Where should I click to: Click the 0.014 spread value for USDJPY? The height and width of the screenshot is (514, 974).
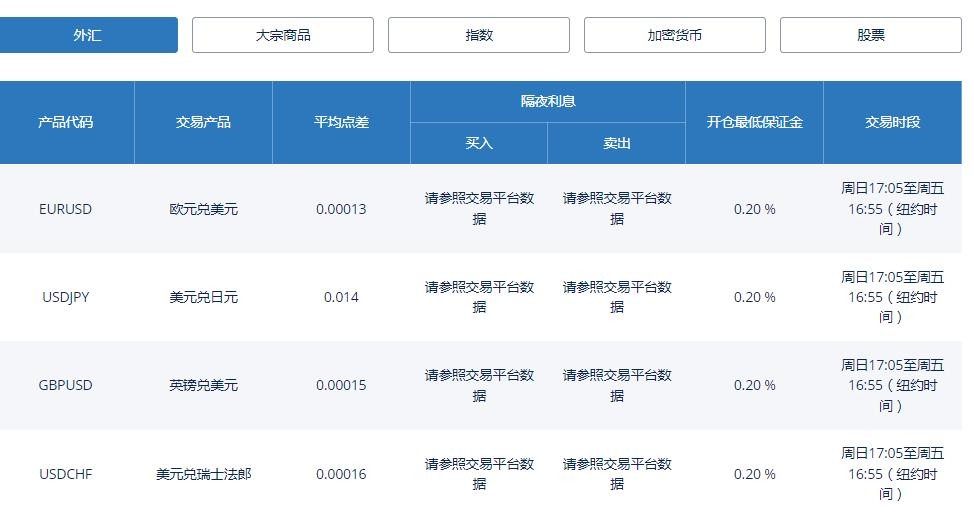pos(341,297)
